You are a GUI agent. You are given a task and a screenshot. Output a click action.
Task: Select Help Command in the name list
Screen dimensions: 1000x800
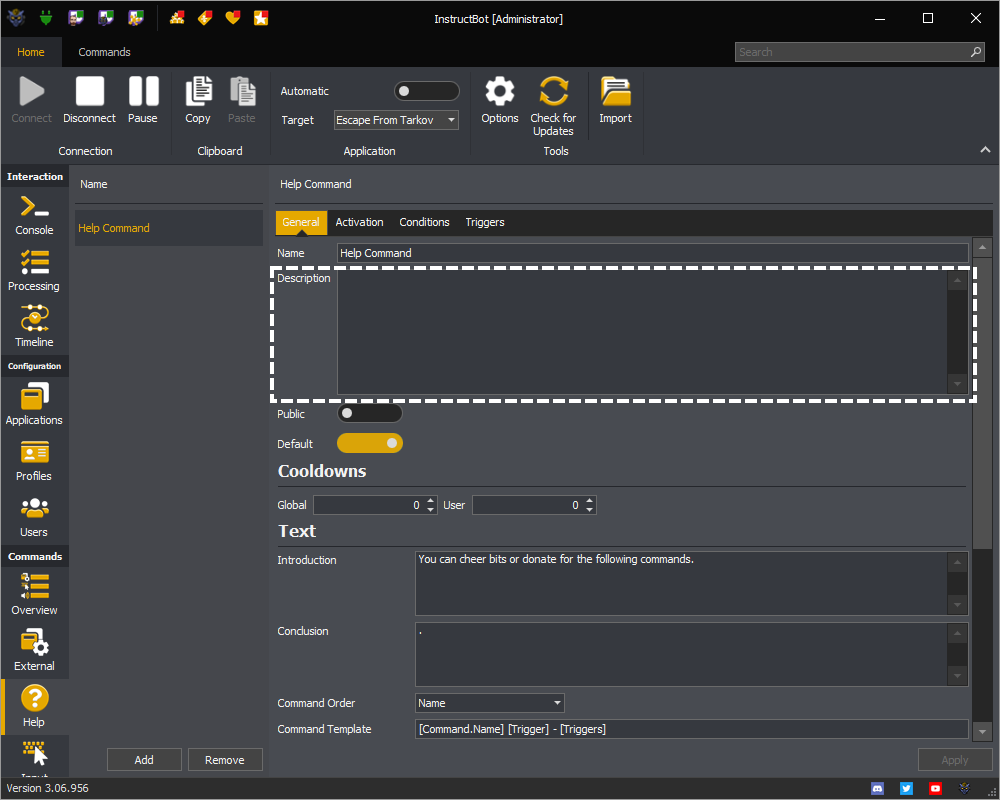[x=169, y=228]
